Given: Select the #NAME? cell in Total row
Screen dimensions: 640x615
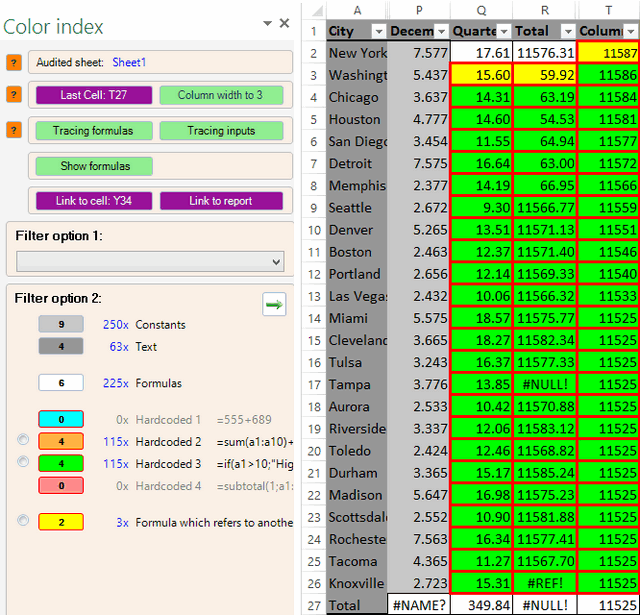Looking at the screenshot, I should click(x=419, y=606).
